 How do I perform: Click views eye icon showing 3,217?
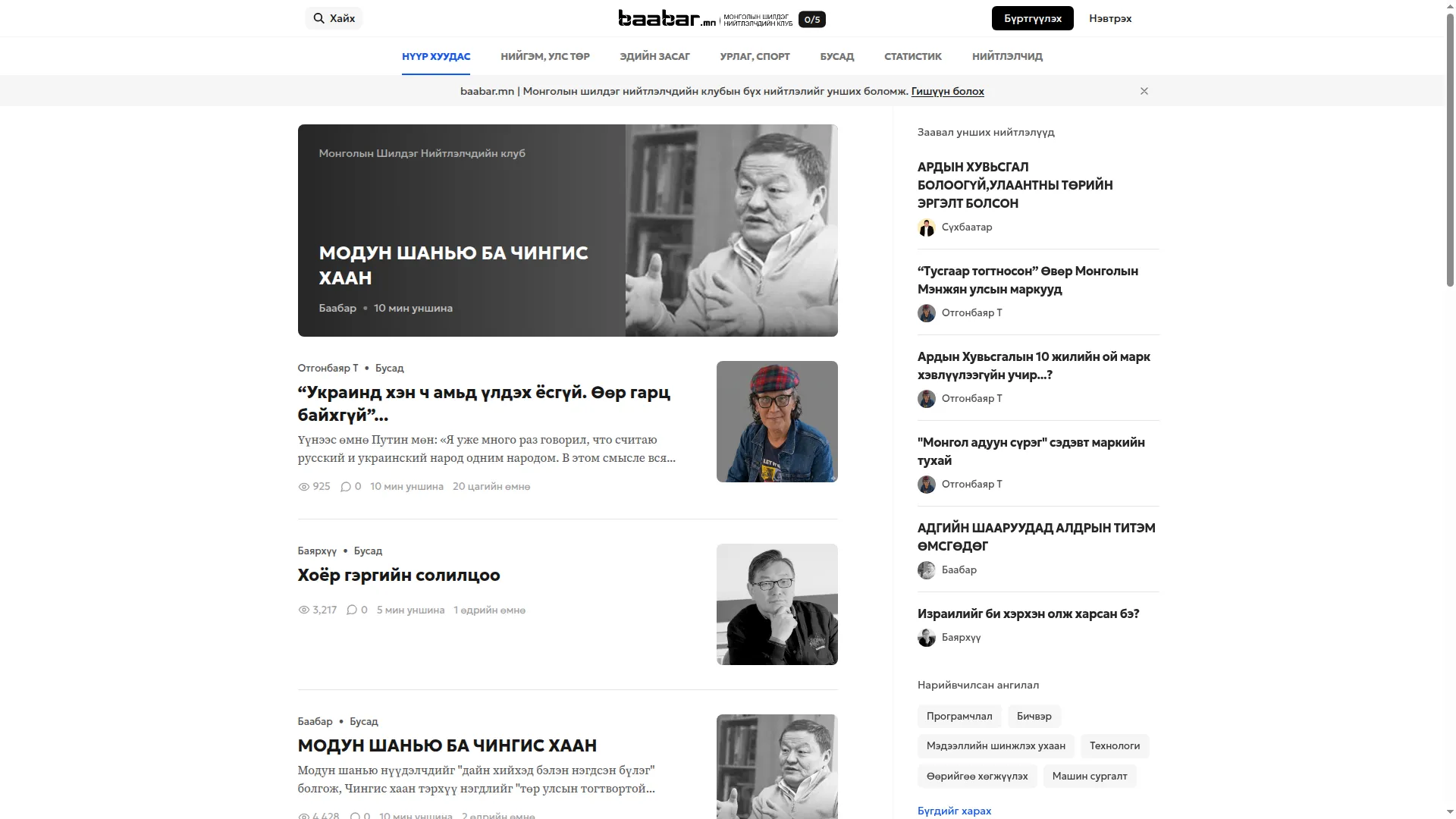coord(304,610)
